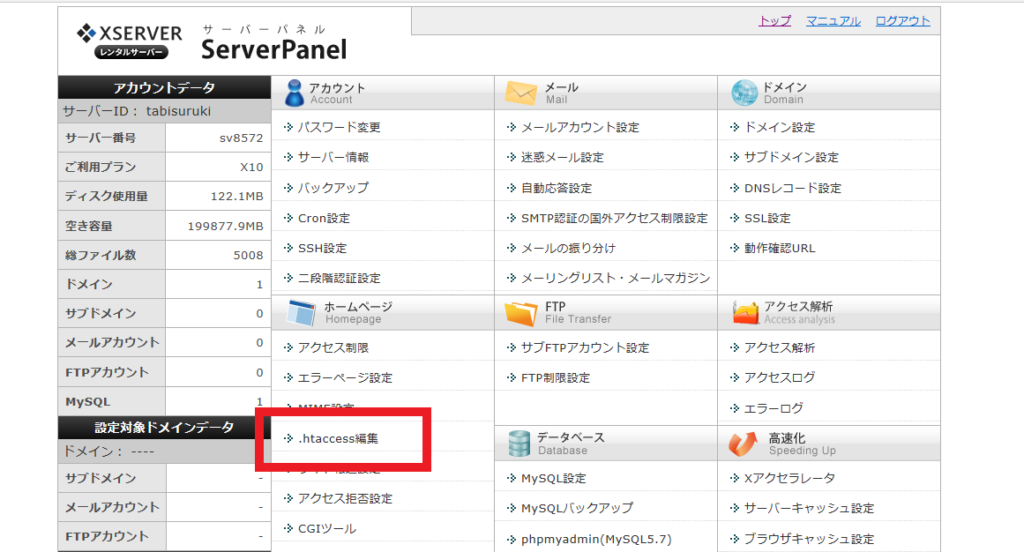Open MySQL設定
The image size is (1024, 552).
point(553,479)
